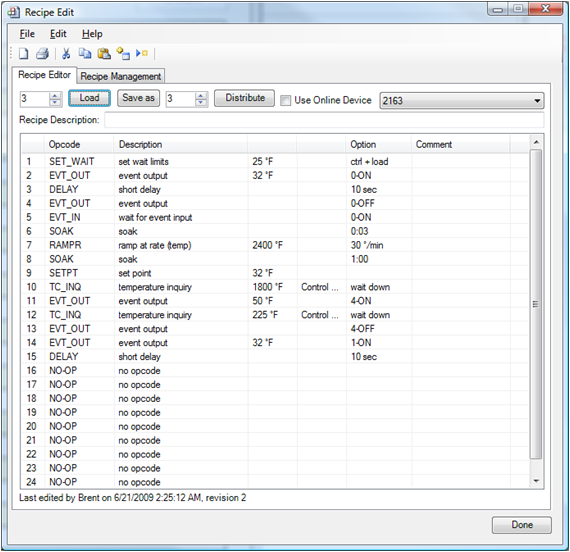The width and height of the screenshot is (570, 552).
Task: Click the Paste clipboard icon
Action: [104, 54]
